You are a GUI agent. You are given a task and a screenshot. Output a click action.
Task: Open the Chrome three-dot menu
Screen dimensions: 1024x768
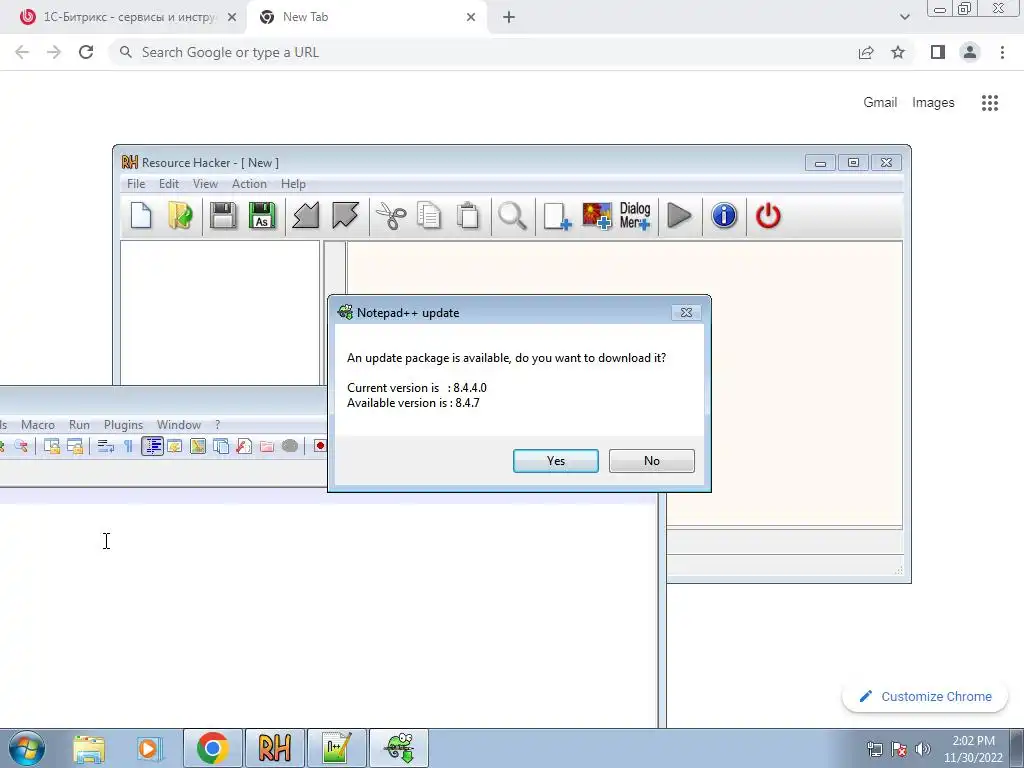tap(1002, 52)
